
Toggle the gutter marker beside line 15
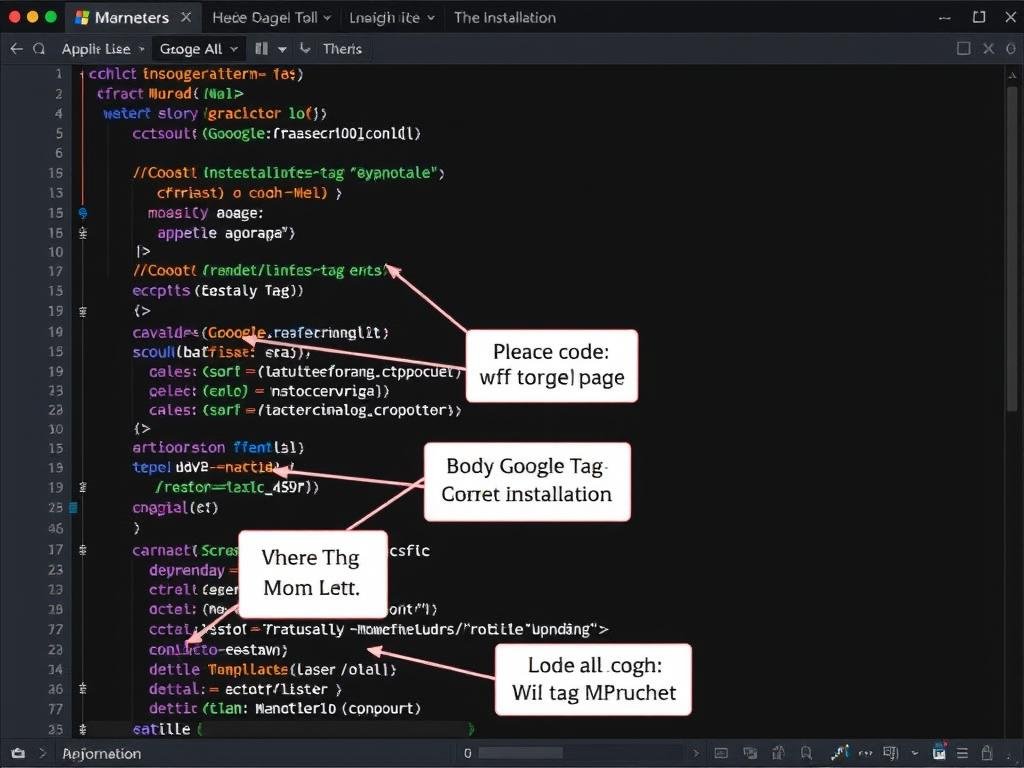point(82,212)
